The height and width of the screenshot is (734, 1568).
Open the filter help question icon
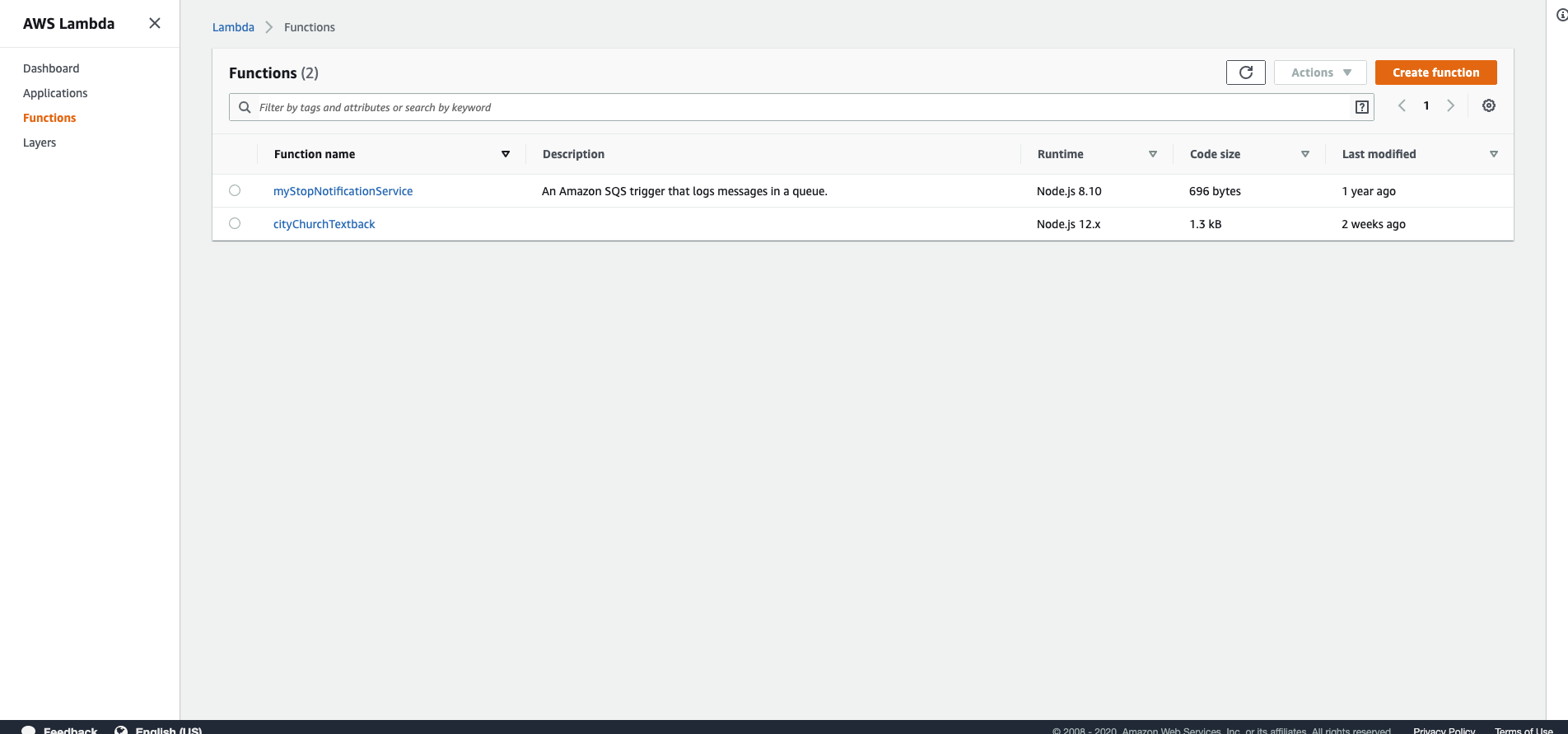(x=1362, y=107)
